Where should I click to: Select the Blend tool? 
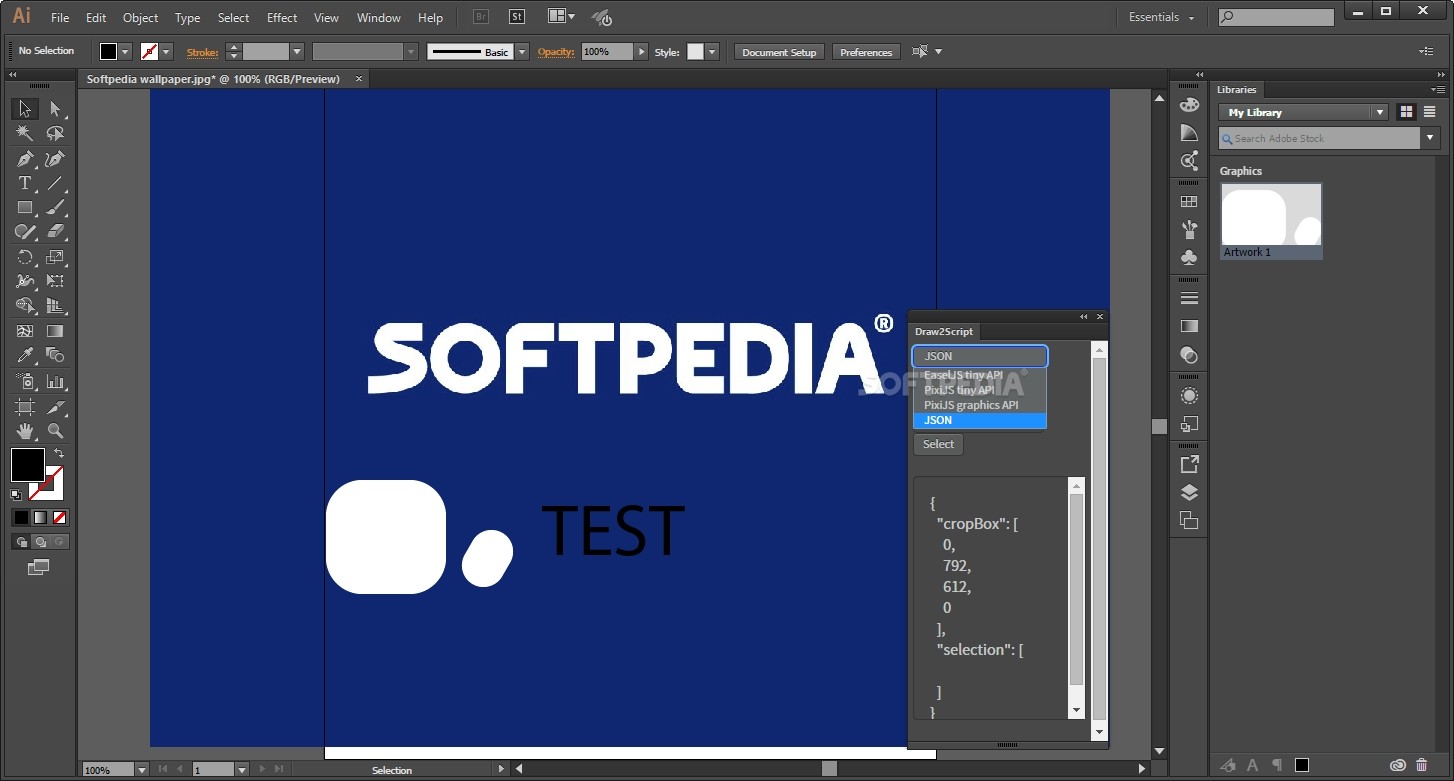point(55,355)
